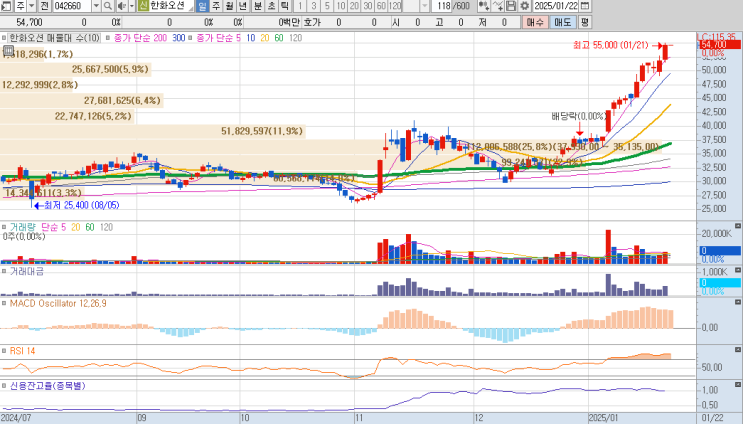The width and height of the screenshot is (743, 424).
Task: Click the stock code input field 042660
Action: point(70,6)
